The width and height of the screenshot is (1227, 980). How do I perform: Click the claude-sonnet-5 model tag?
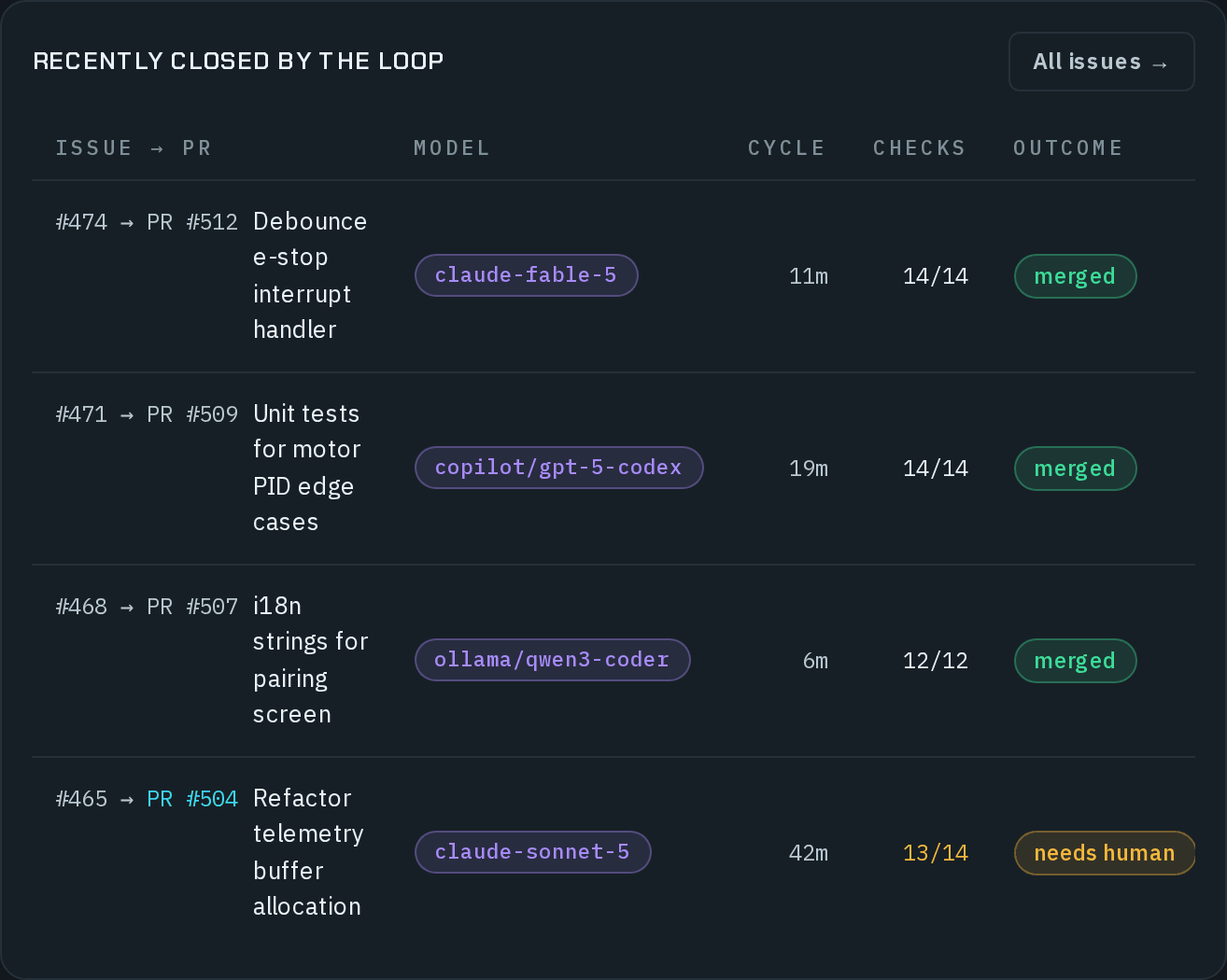click(532, 852)
